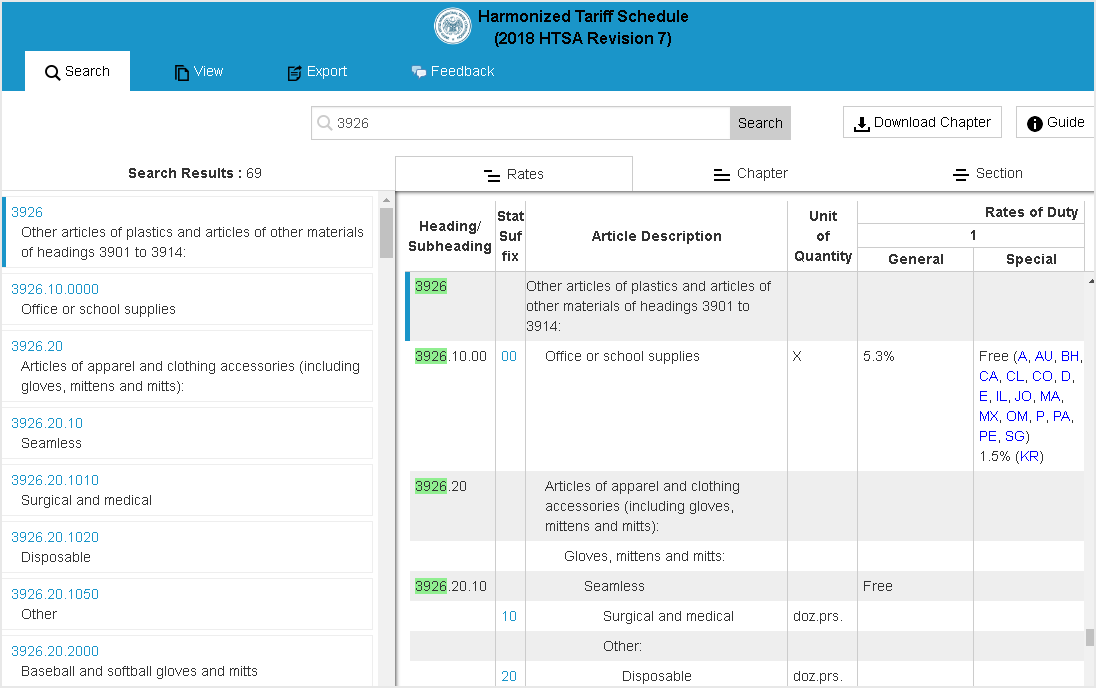Click the Rates tab list icon
Screen dimensions: 1096x688
coord(492,175)
